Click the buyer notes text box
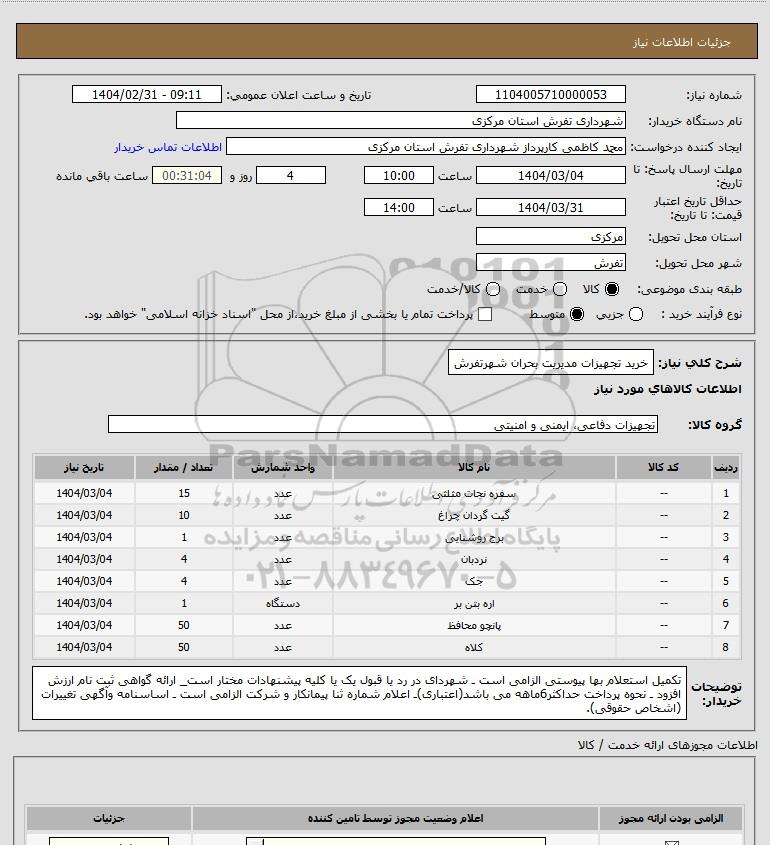The width and height of the screenshot is (770, 845). [360, 693]
